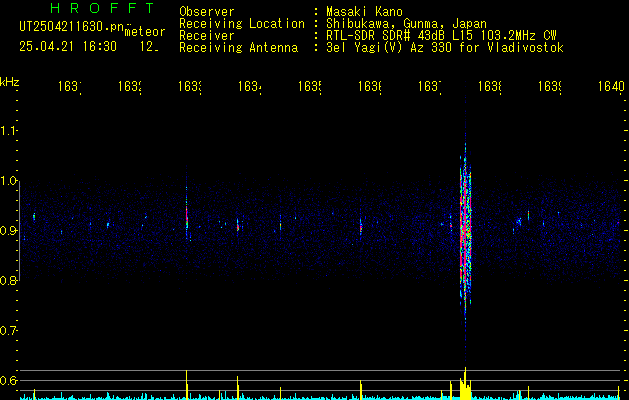
Task: Click the 'Receiver' label
Action: (207, 36)
